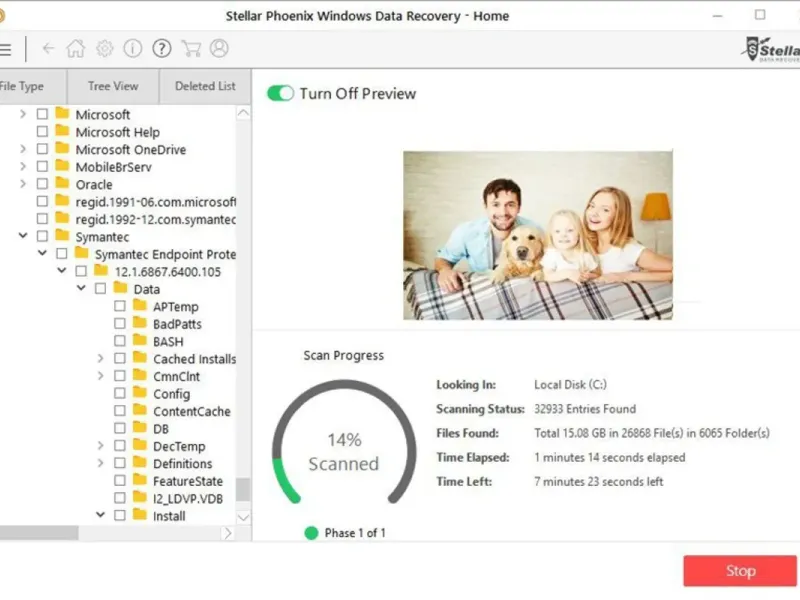This screenshot has width=800, height=600.
Task: Check the I2_LDVP.VDB checkbox
Action: click(120, 498)
